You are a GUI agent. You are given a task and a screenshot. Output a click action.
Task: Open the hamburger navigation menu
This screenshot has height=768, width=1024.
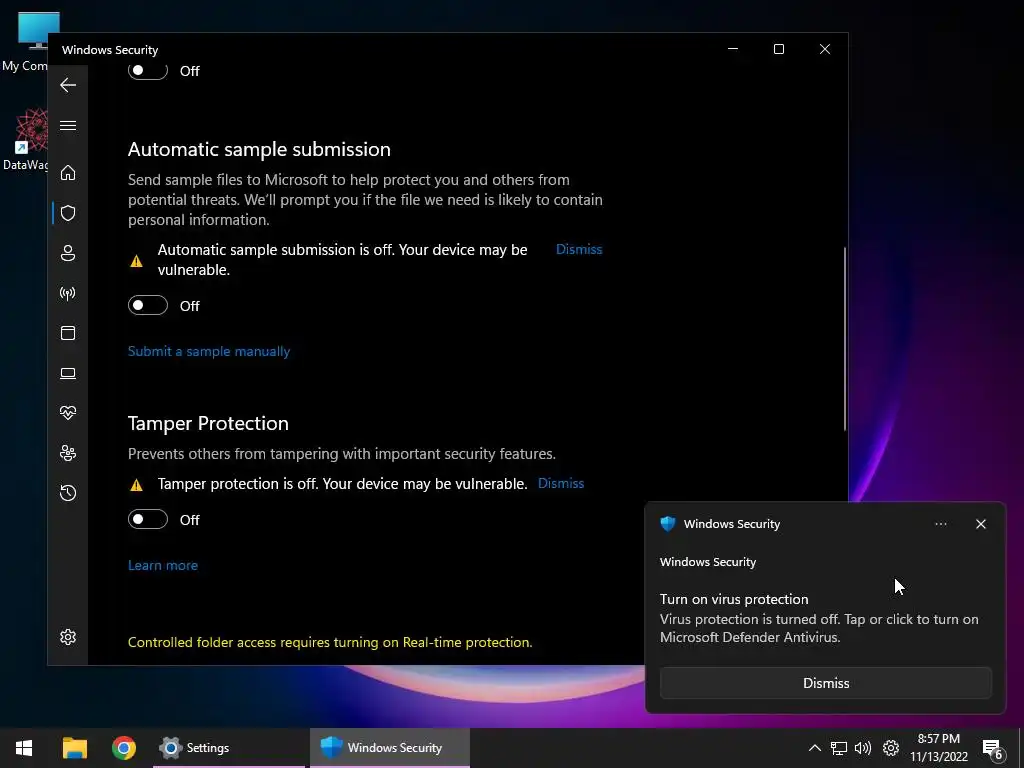68,125
